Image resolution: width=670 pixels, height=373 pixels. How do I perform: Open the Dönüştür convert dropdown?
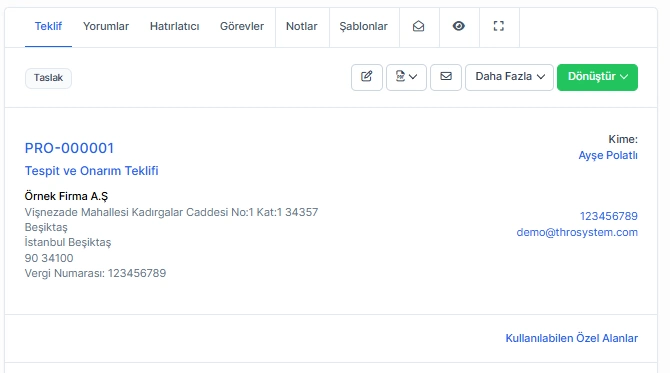[x=597, y=77]
